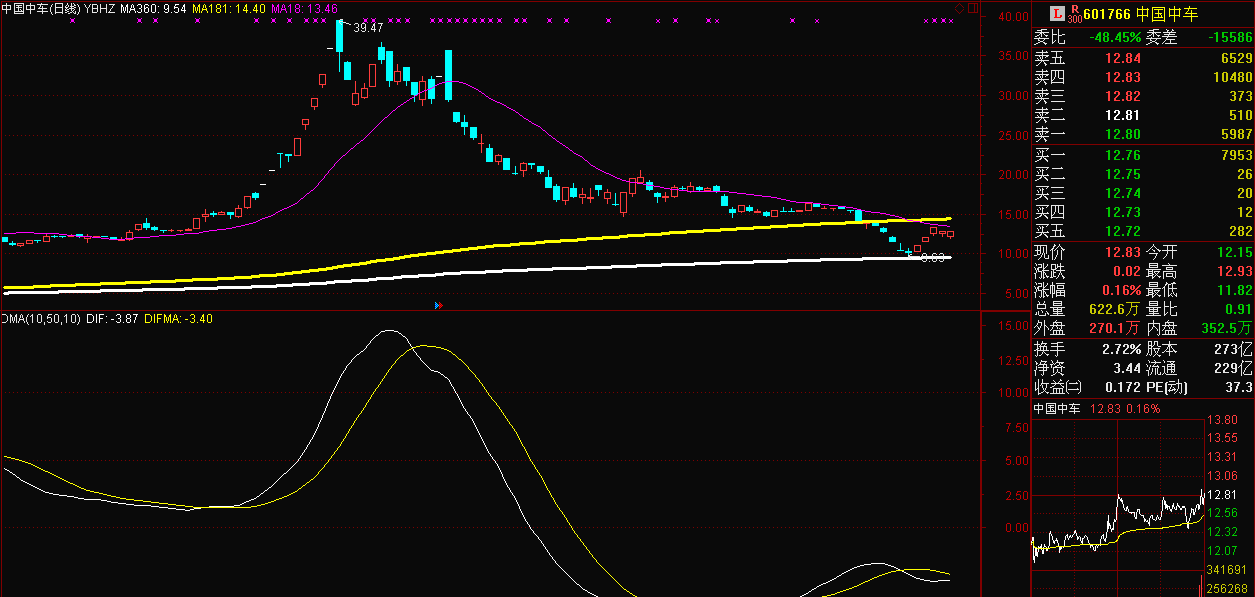Click the 收益(二) value 0.172
Viewport: 1255px width, 597px height.
tap(1124, 387)
